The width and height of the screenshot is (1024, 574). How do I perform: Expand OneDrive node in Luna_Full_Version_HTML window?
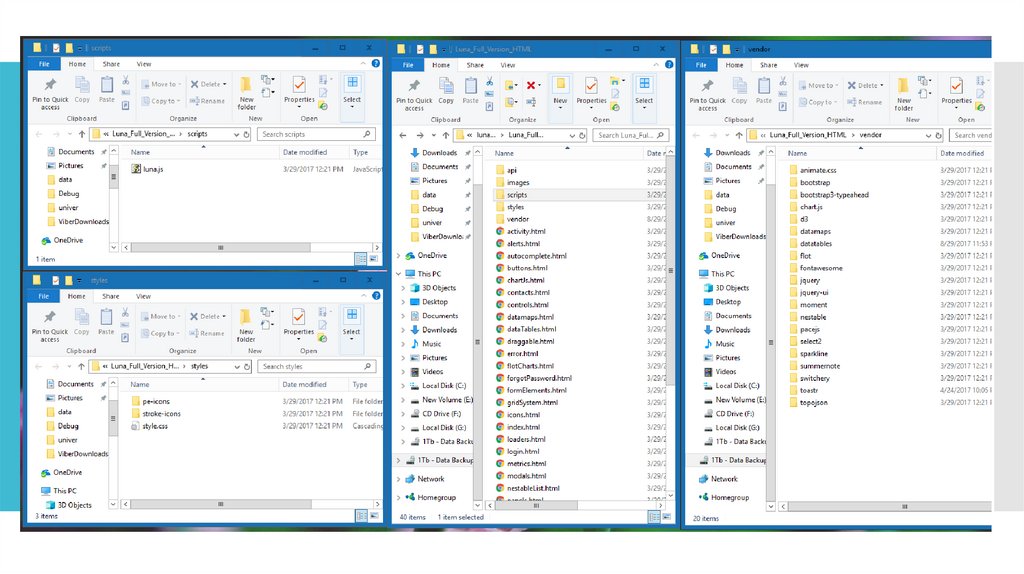click(399, 256)
